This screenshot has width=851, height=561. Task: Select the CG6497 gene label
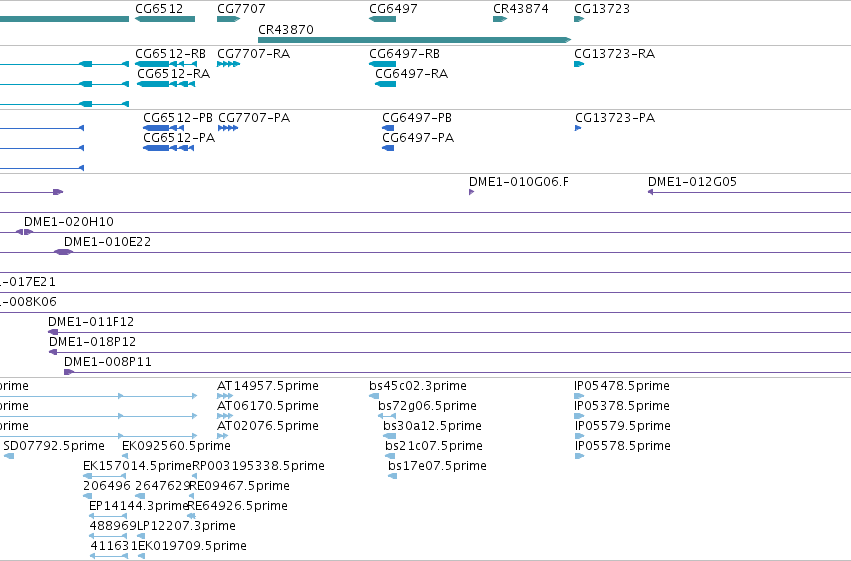click(393, 9)
